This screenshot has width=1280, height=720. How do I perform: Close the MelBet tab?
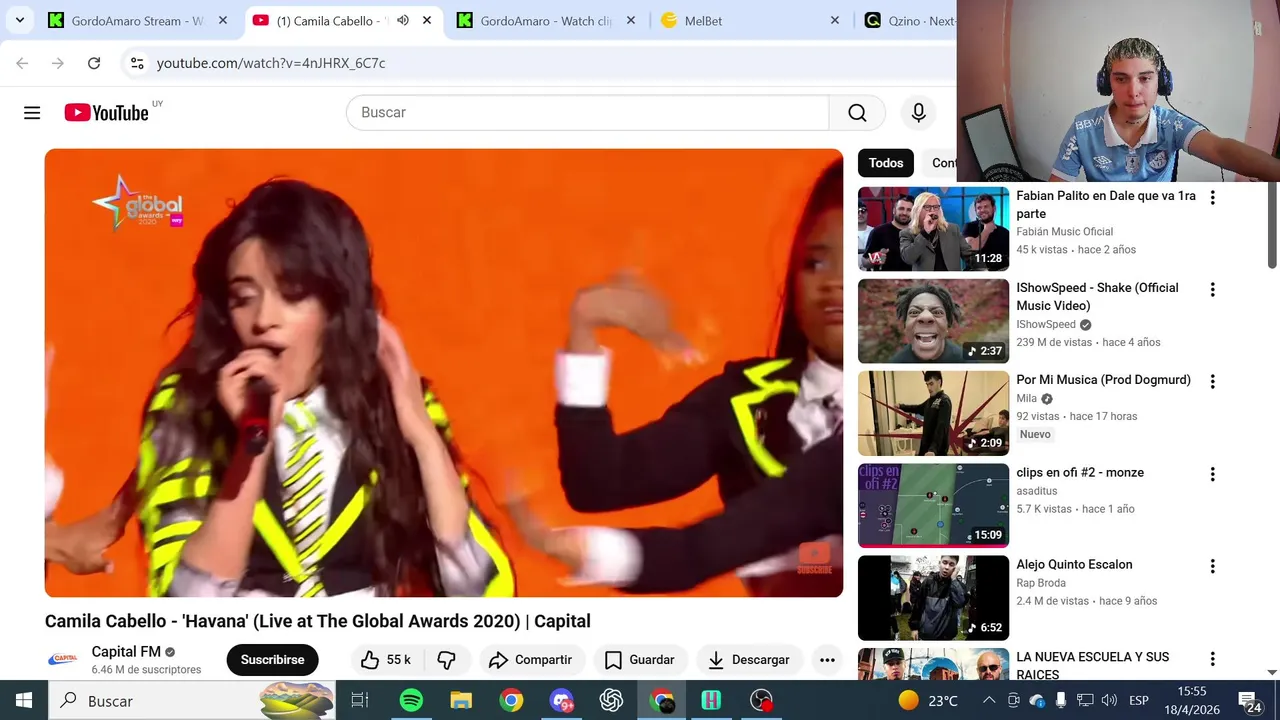pyautogui.click(x=835, y=20)
